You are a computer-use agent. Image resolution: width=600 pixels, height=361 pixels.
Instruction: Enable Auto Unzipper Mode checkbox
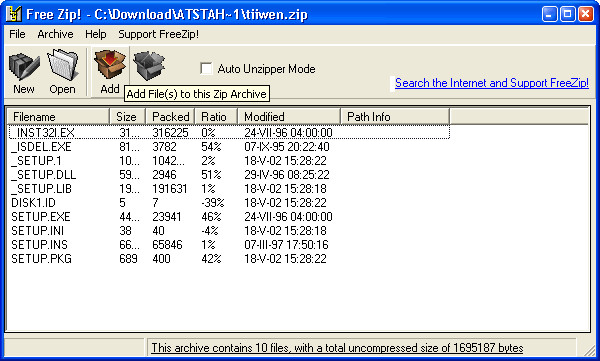click(206, 69)
